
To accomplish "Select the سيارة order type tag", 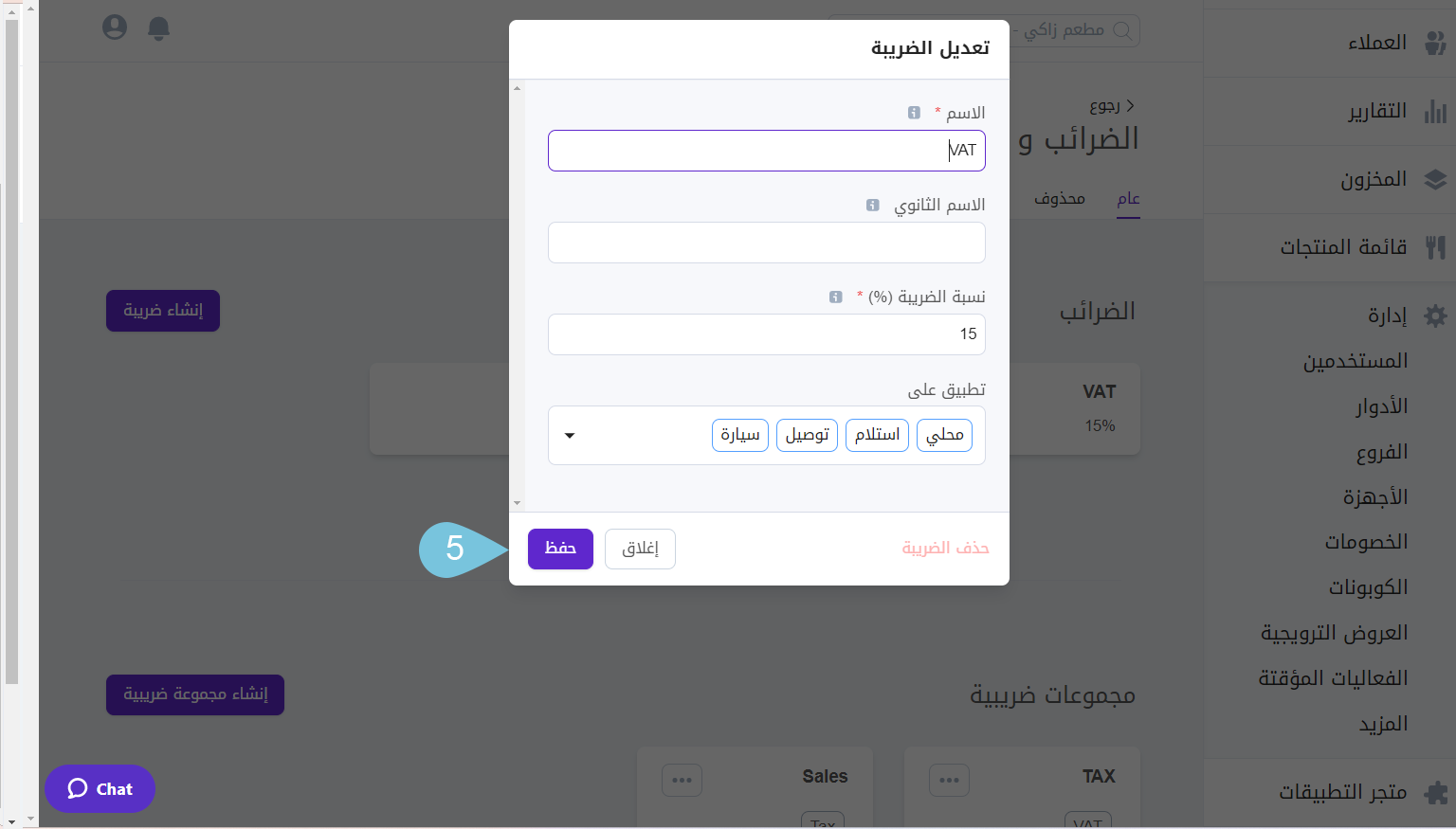I will coord(739,435).
